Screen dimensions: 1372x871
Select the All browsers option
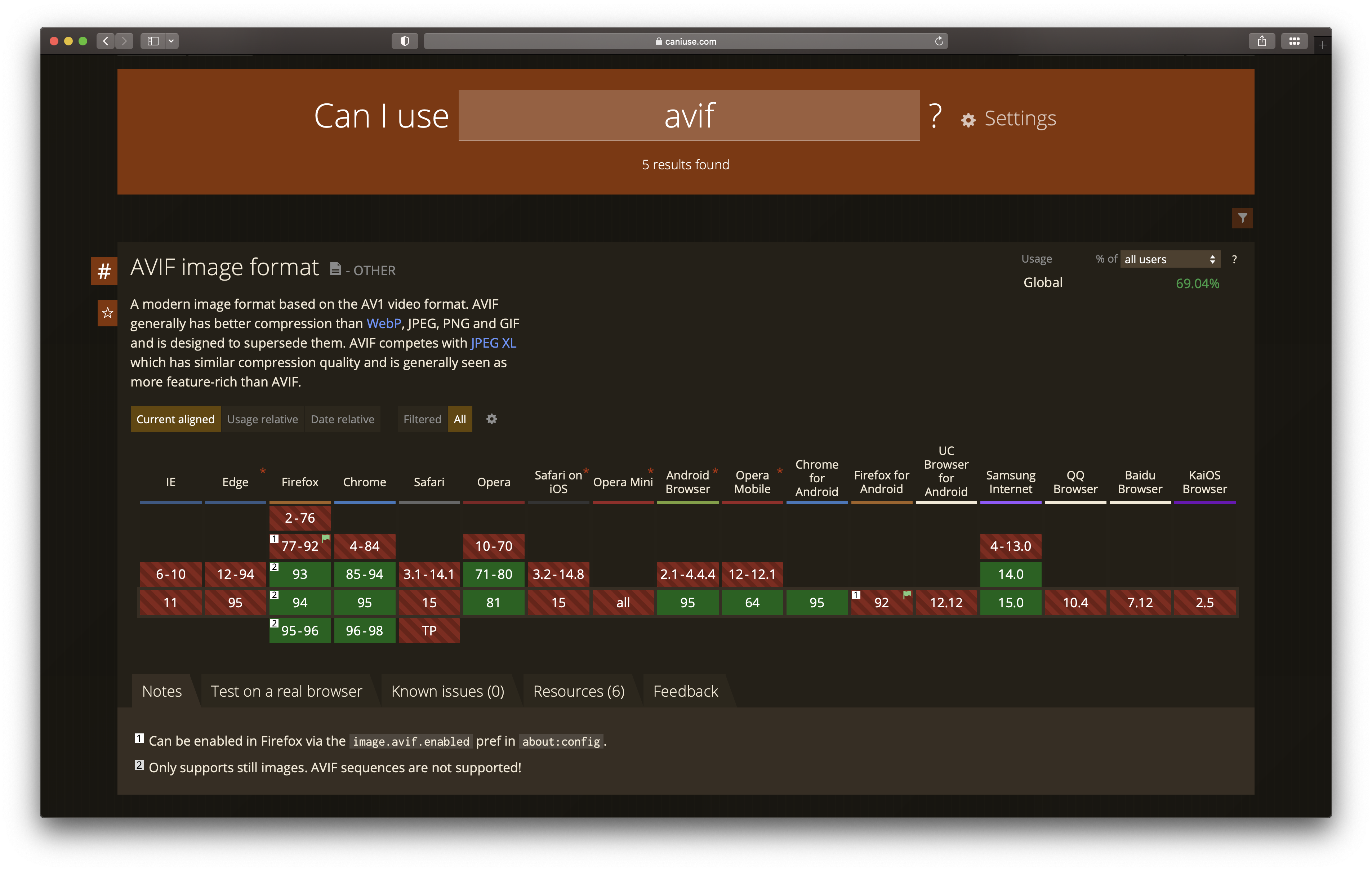(x=460, y=419)
